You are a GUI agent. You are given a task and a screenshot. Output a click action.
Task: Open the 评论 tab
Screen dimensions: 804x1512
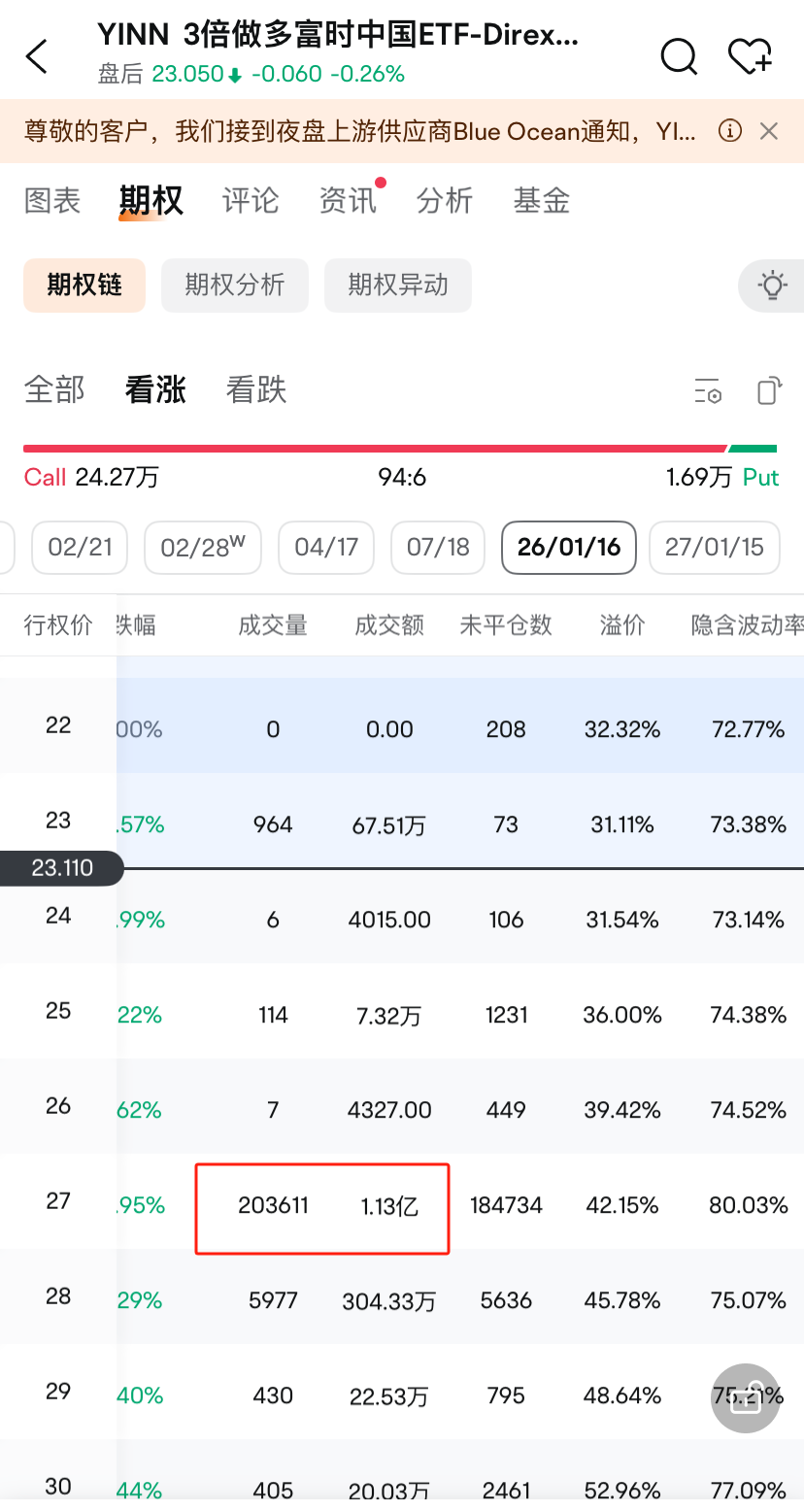point(251,201)
